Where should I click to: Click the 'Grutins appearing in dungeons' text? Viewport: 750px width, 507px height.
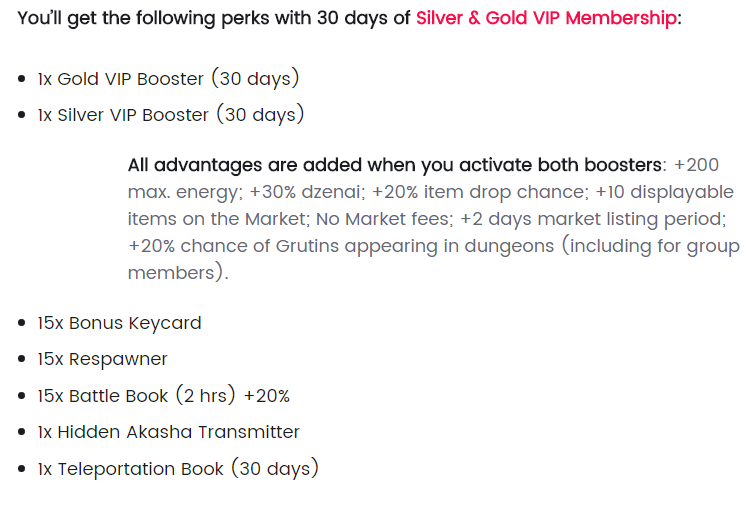(x=415, y=246)
